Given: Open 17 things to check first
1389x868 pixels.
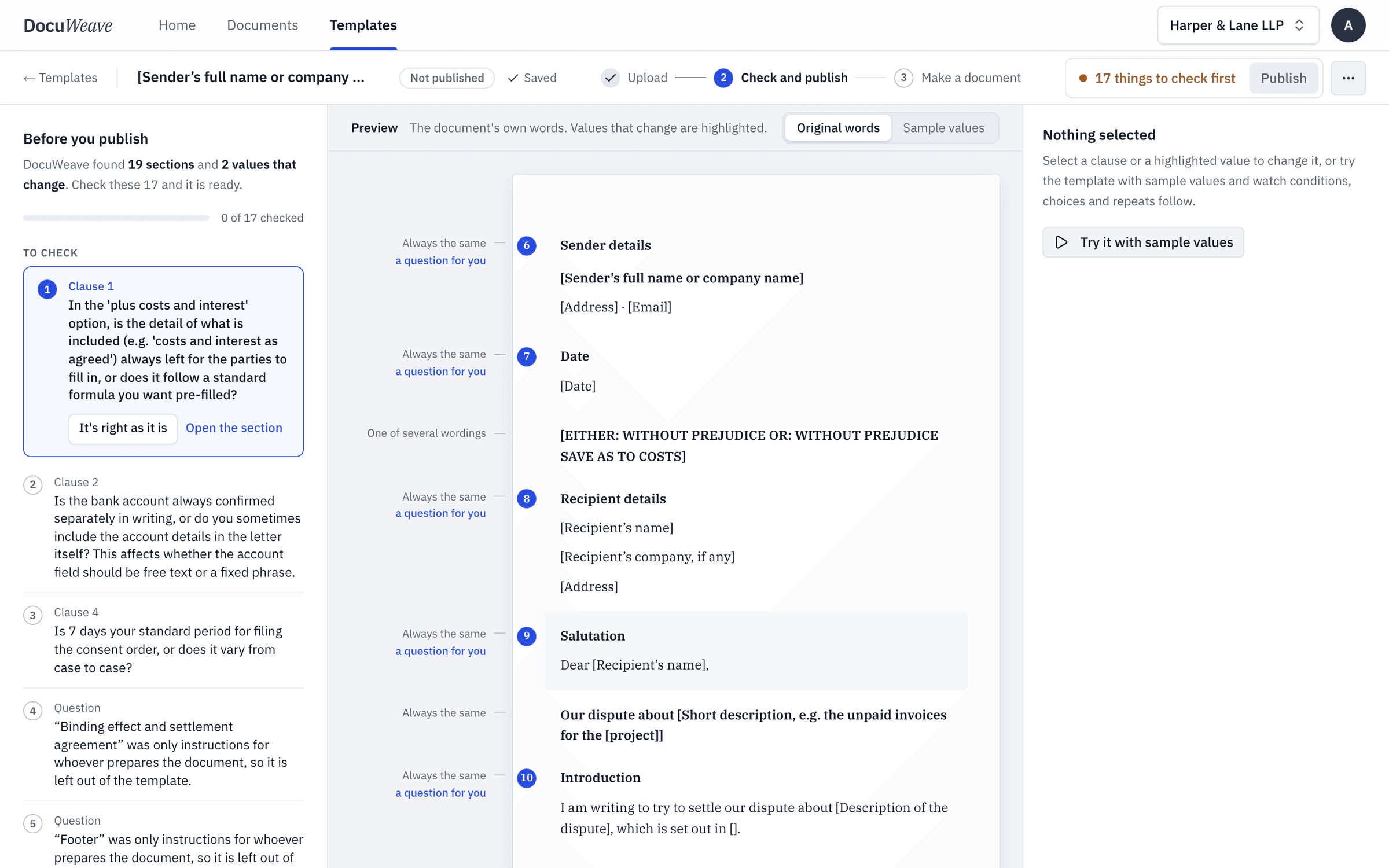Looking at the screenshot, I should tap(1157, 78).
